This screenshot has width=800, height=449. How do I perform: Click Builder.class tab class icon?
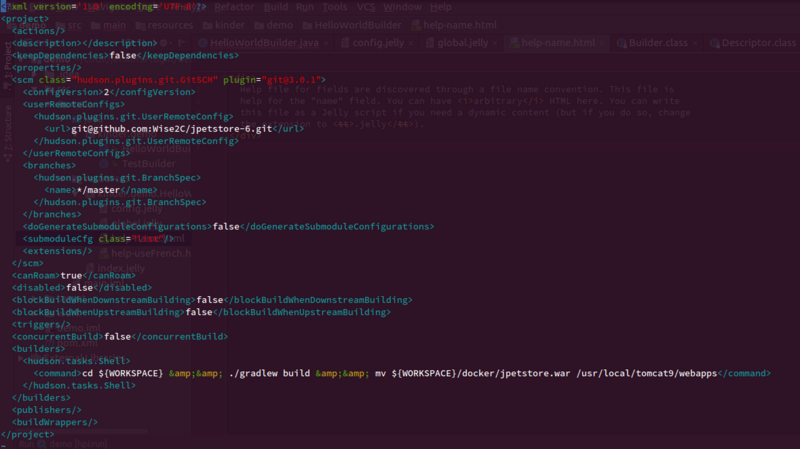click(x=621, y=43)
